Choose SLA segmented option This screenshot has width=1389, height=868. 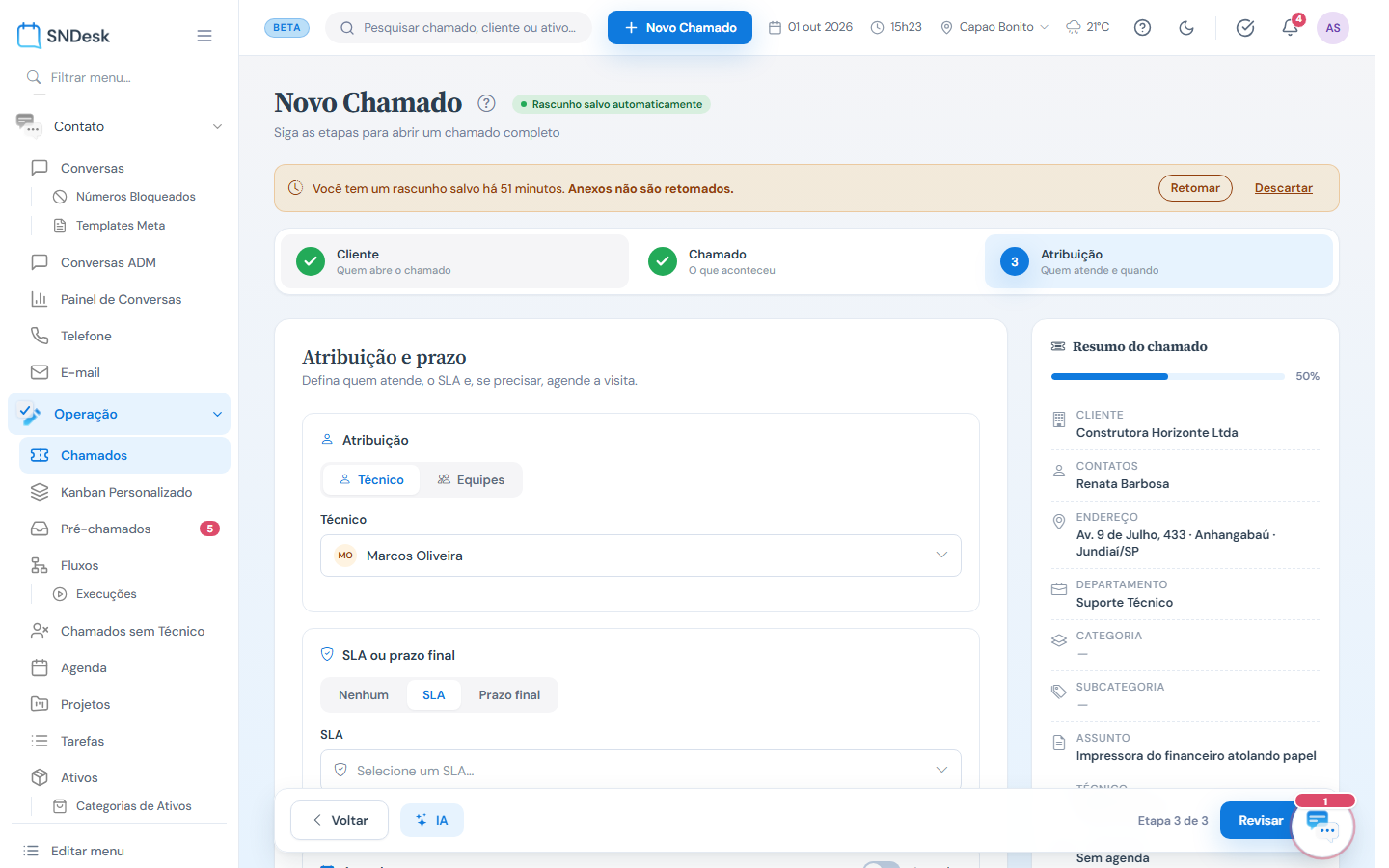tap(434, 694)
